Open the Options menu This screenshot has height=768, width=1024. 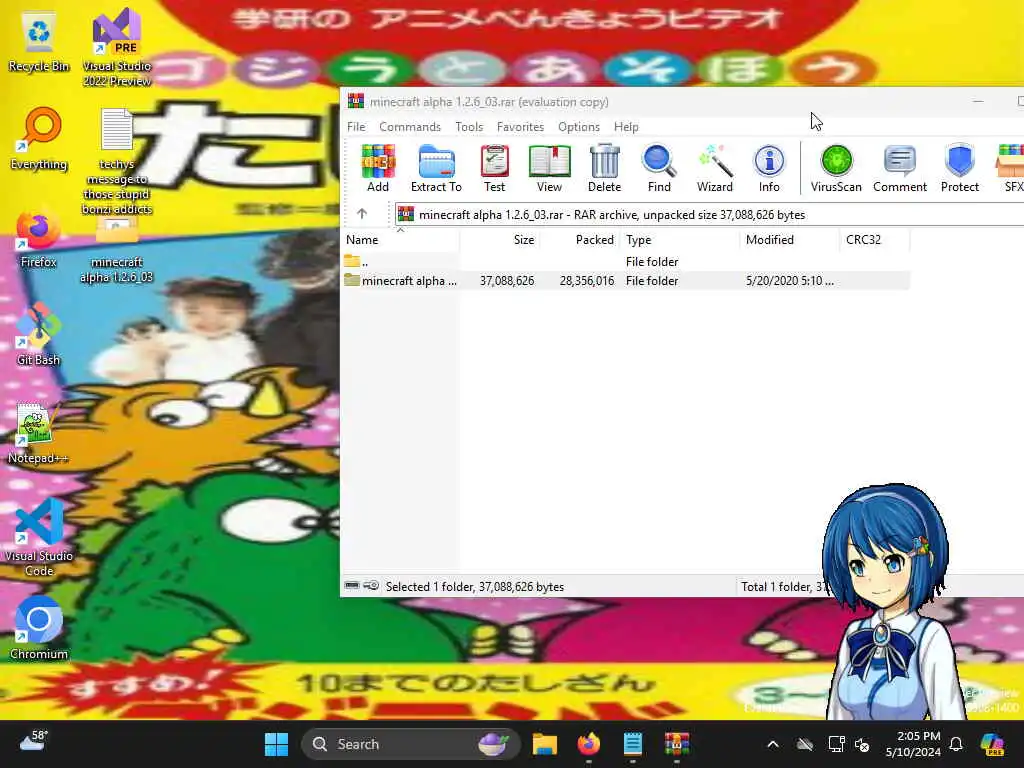[x=579, y=127]
